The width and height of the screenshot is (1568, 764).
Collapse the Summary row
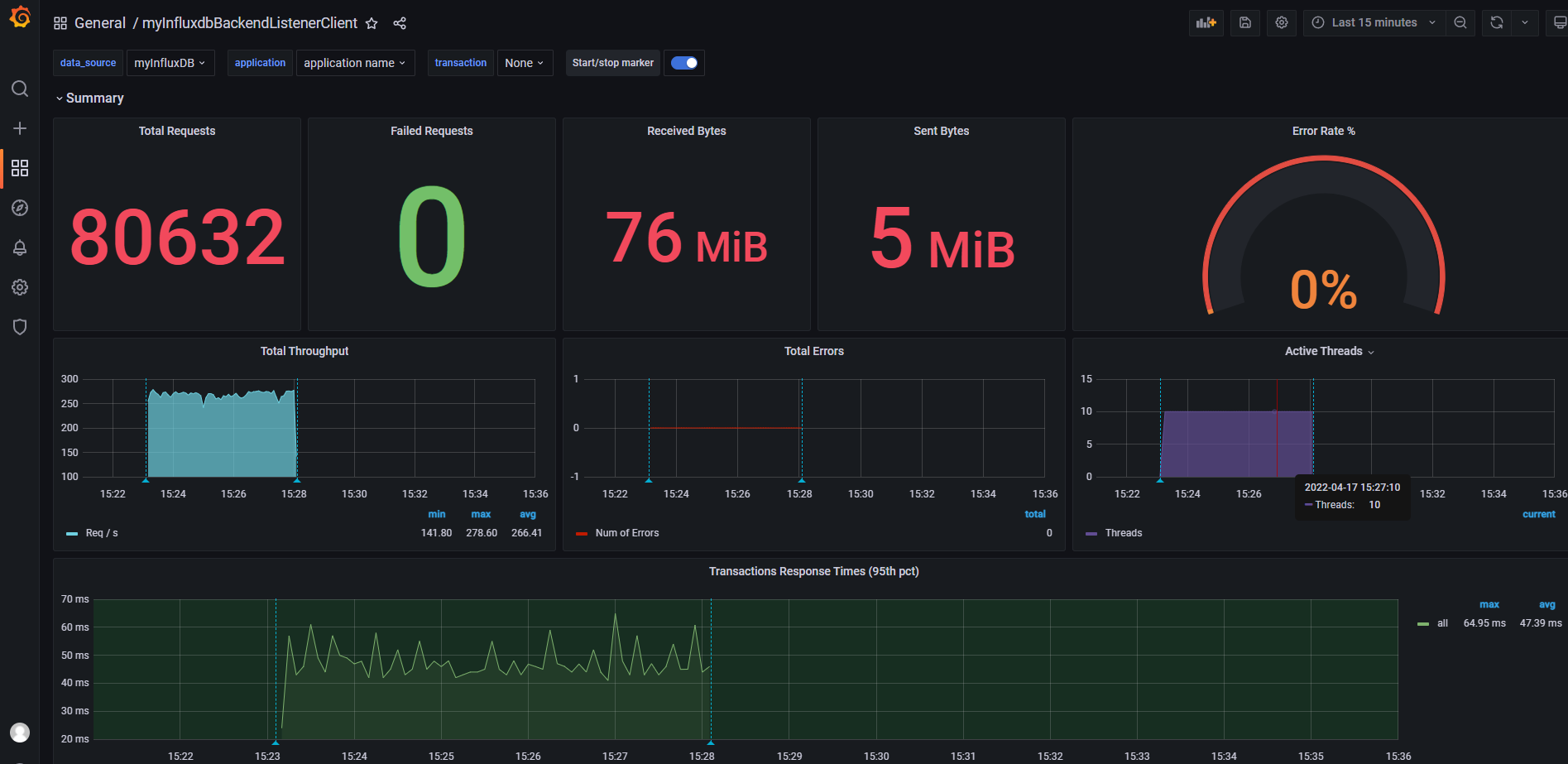pyautogui.click(x=89, y=98)
